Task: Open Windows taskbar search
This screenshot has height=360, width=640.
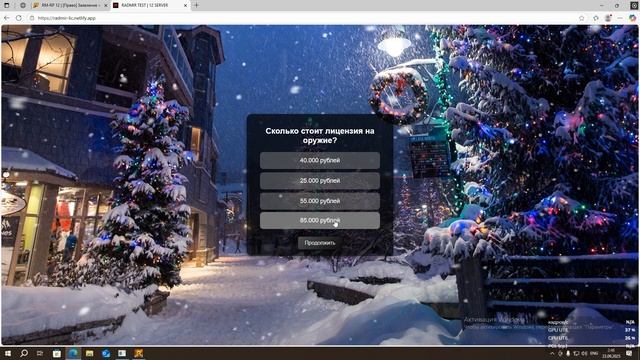Action: [24, 353]
